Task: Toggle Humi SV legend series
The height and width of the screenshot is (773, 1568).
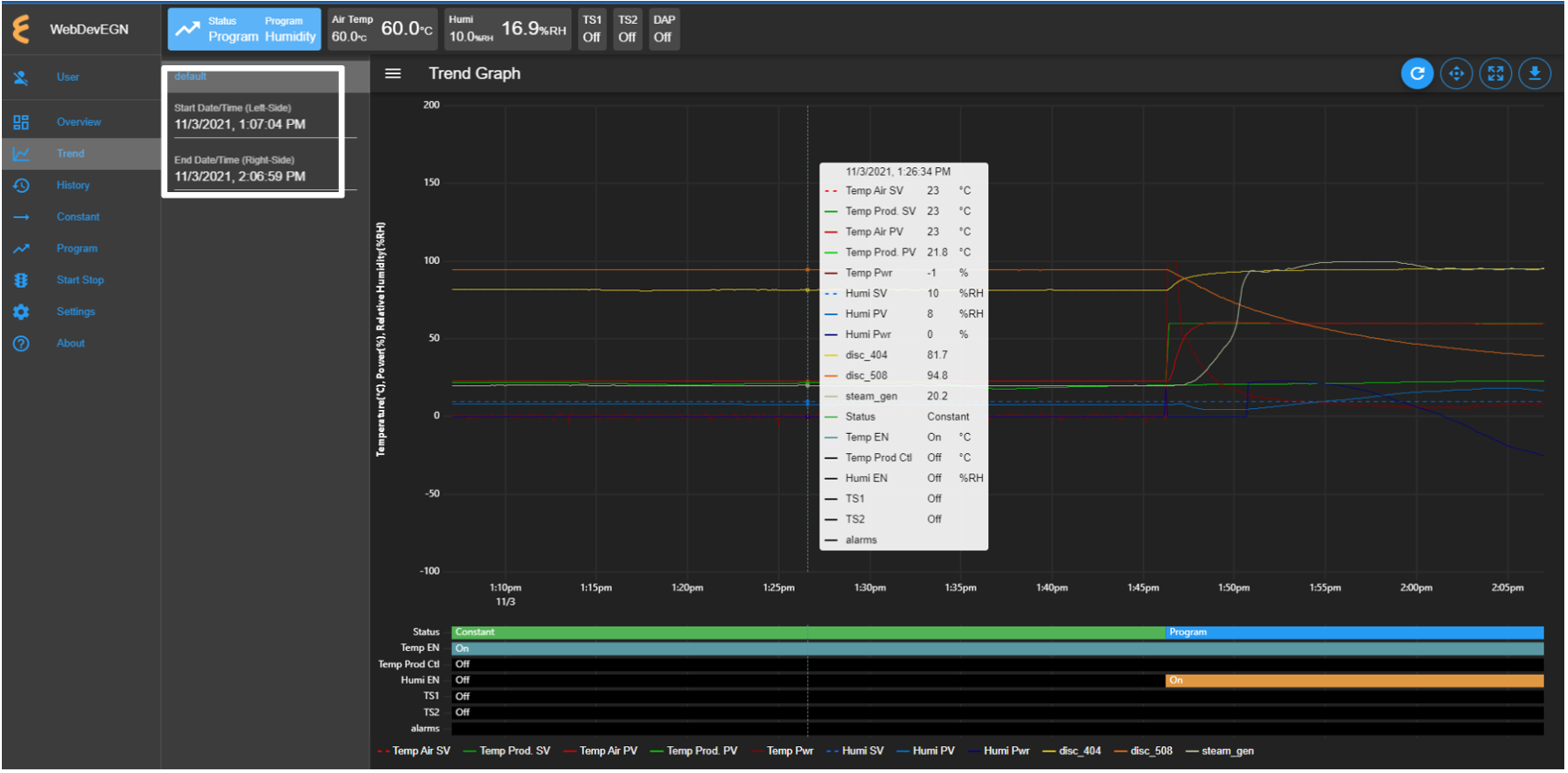Action: pyautogui.click(x=855, y=751)
